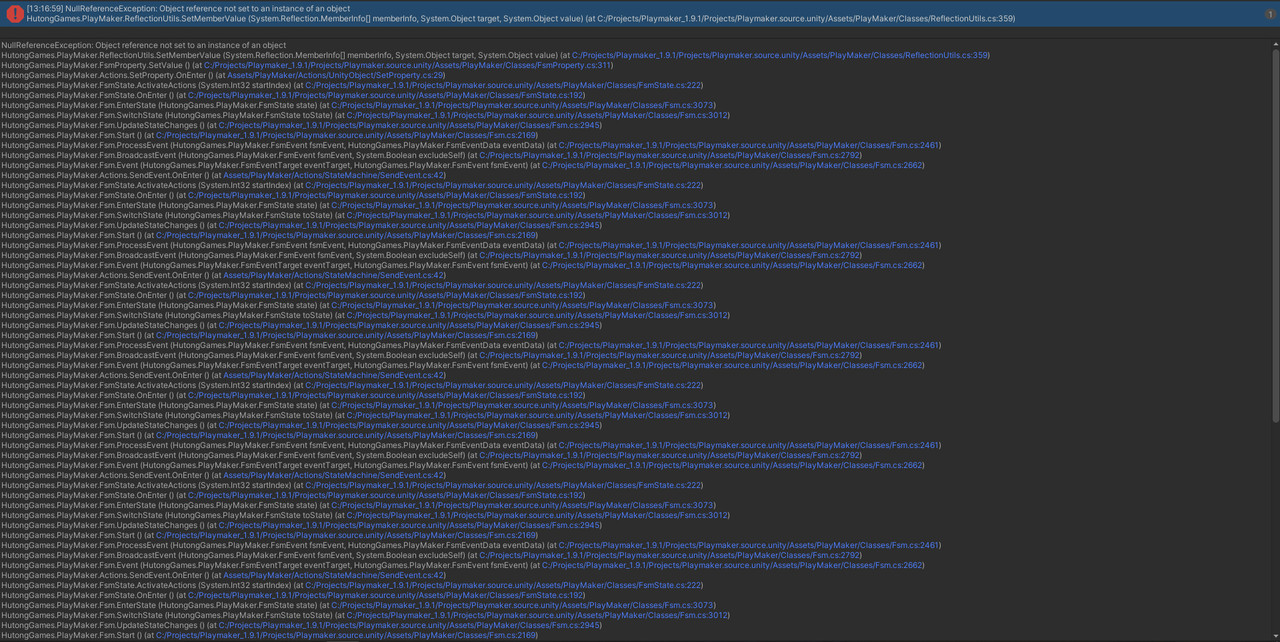Click the collapsed message count badge showing 1
This screenshot has height=642, width=1280.
1270,14
